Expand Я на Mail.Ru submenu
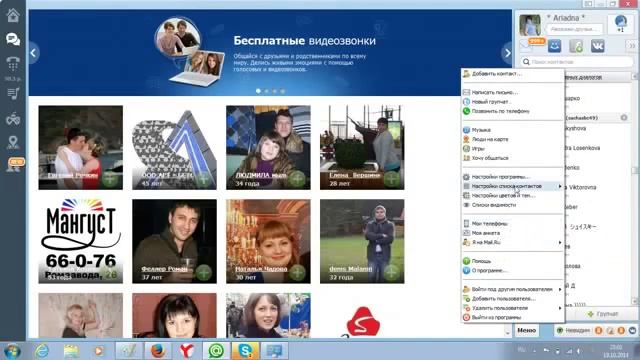Image resolution: width=640 pixels, height=360 pixels. (x=513, y=242)
